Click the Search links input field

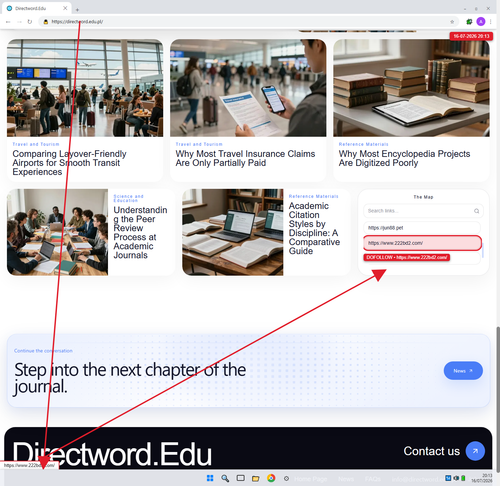pos(423,211)
